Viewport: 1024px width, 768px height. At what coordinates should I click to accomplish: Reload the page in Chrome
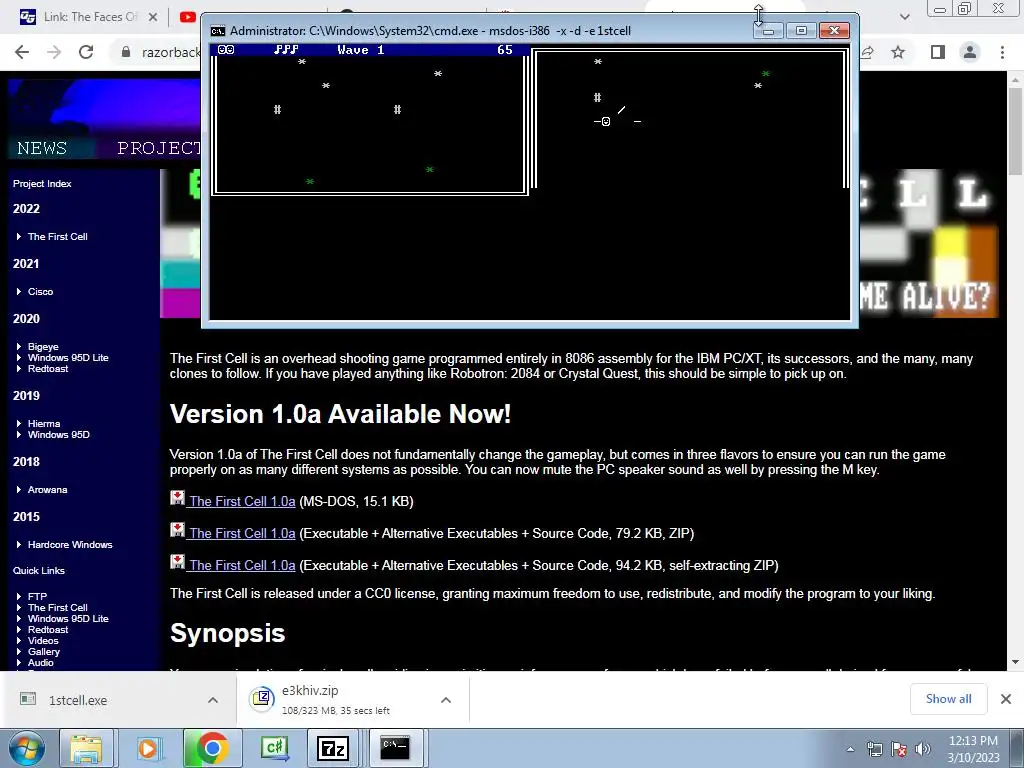click(86, 52)
